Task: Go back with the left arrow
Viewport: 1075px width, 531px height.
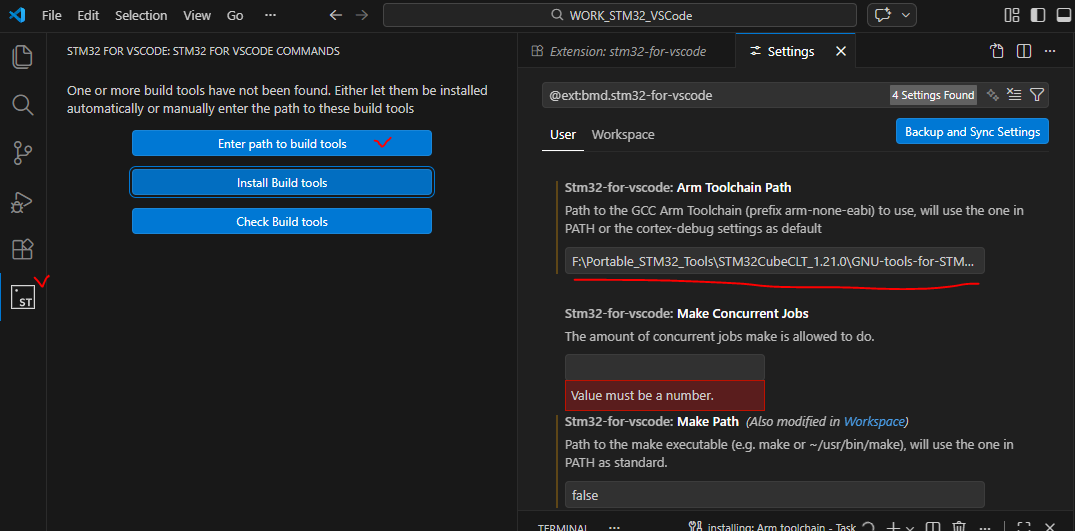Action: [335, 15]
